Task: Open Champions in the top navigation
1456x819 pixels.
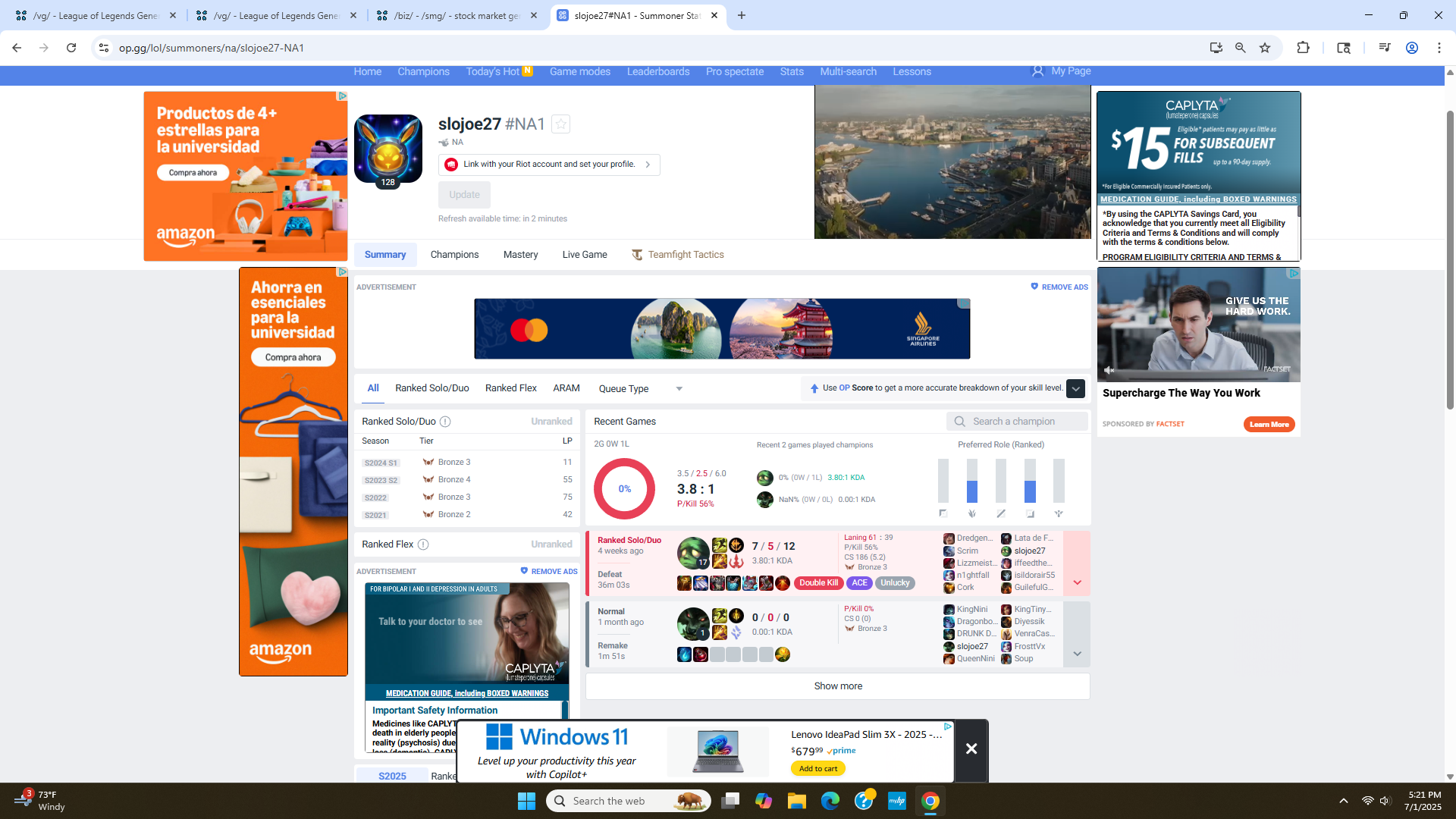Action: [x=423, y=72]
